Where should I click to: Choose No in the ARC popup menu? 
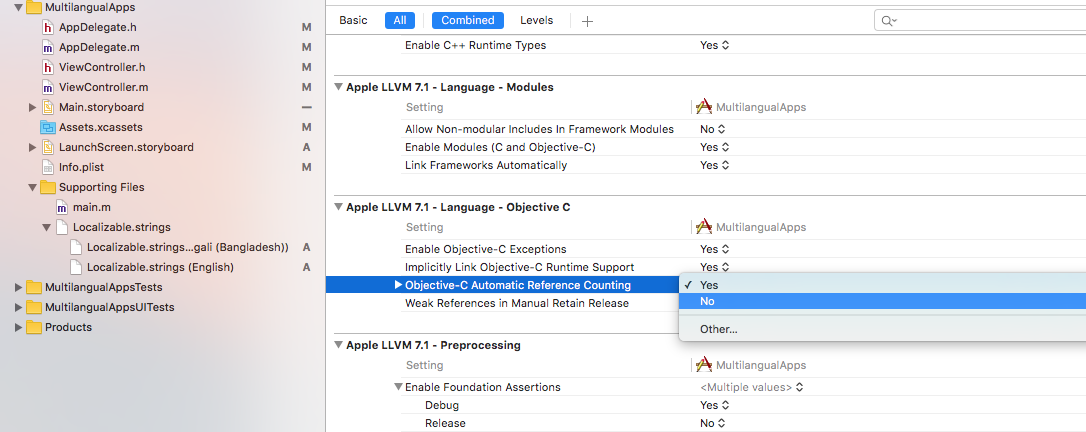[882, 301]
